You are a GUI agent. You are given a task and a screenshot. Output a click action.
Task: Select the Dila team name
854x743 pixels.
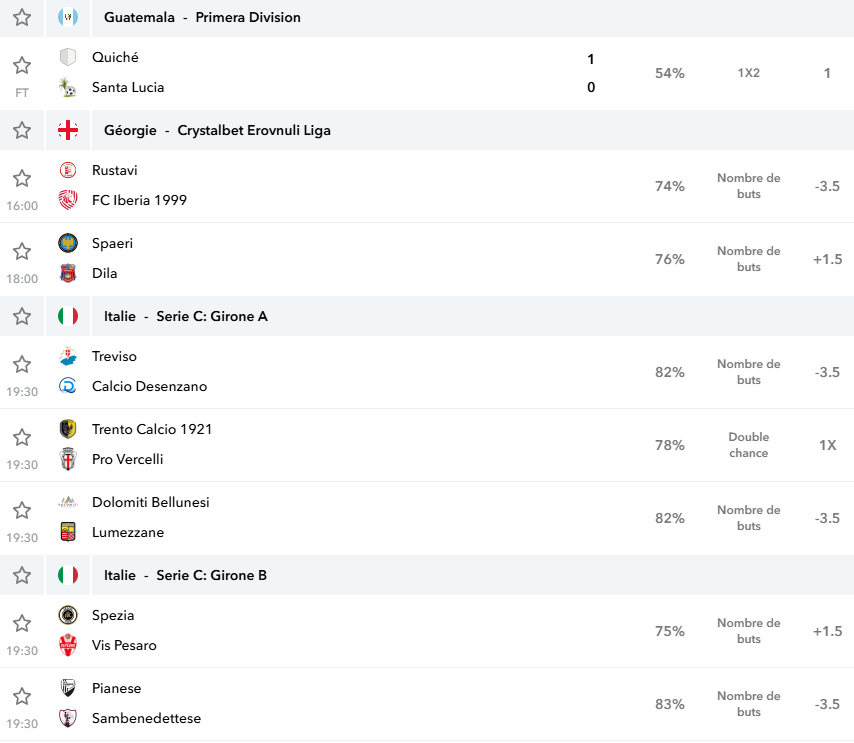105,273
